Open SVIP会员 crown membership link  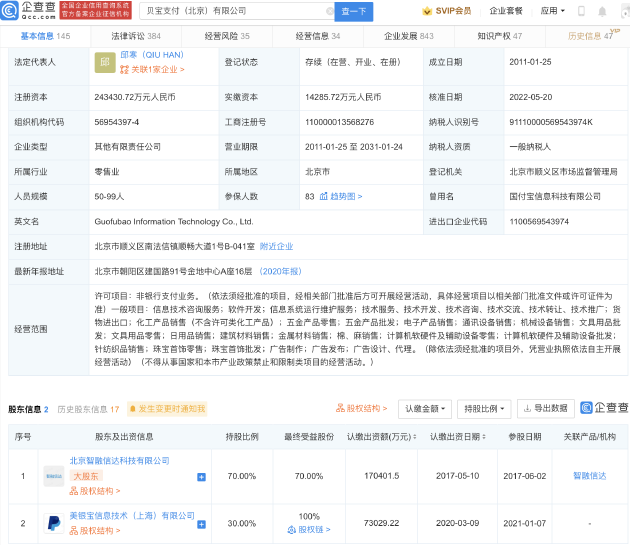pyautogui.click(x=447, y=11)
